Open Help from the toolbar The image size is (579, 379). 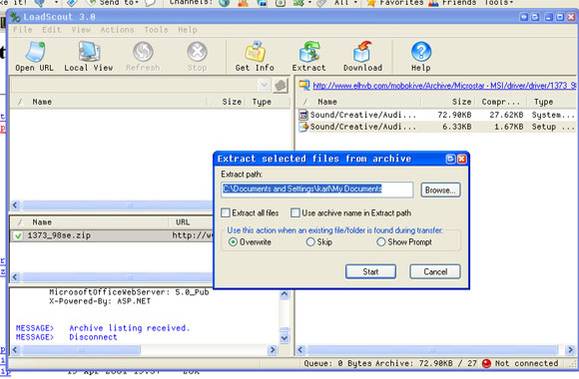coord(421,56)
